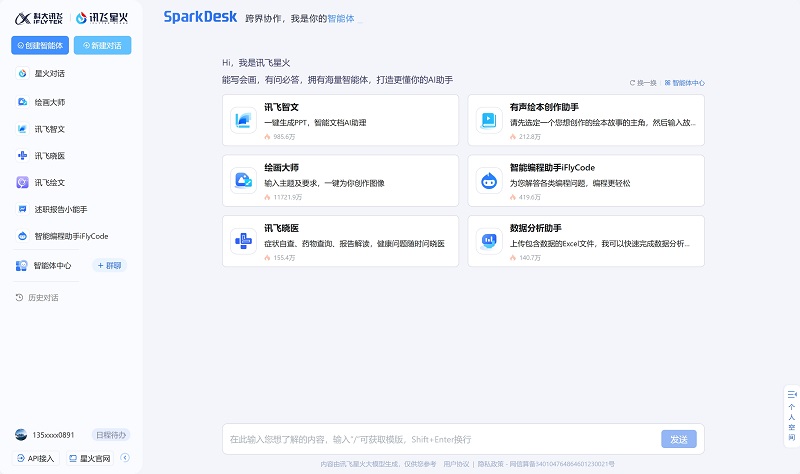800x474 pixels.
Task: Open the 智能体中心 link above the cards
Action: (x=685, y=83)
